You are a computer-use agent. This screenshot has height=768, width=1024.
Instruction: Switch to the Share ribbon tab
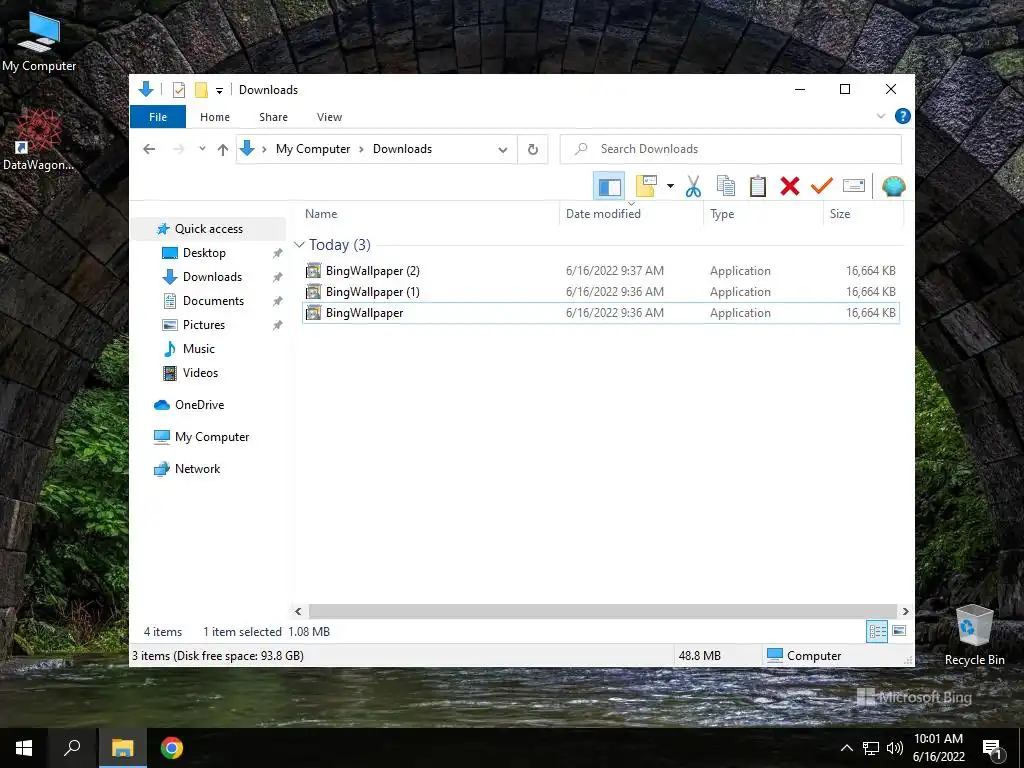point(273,117)
